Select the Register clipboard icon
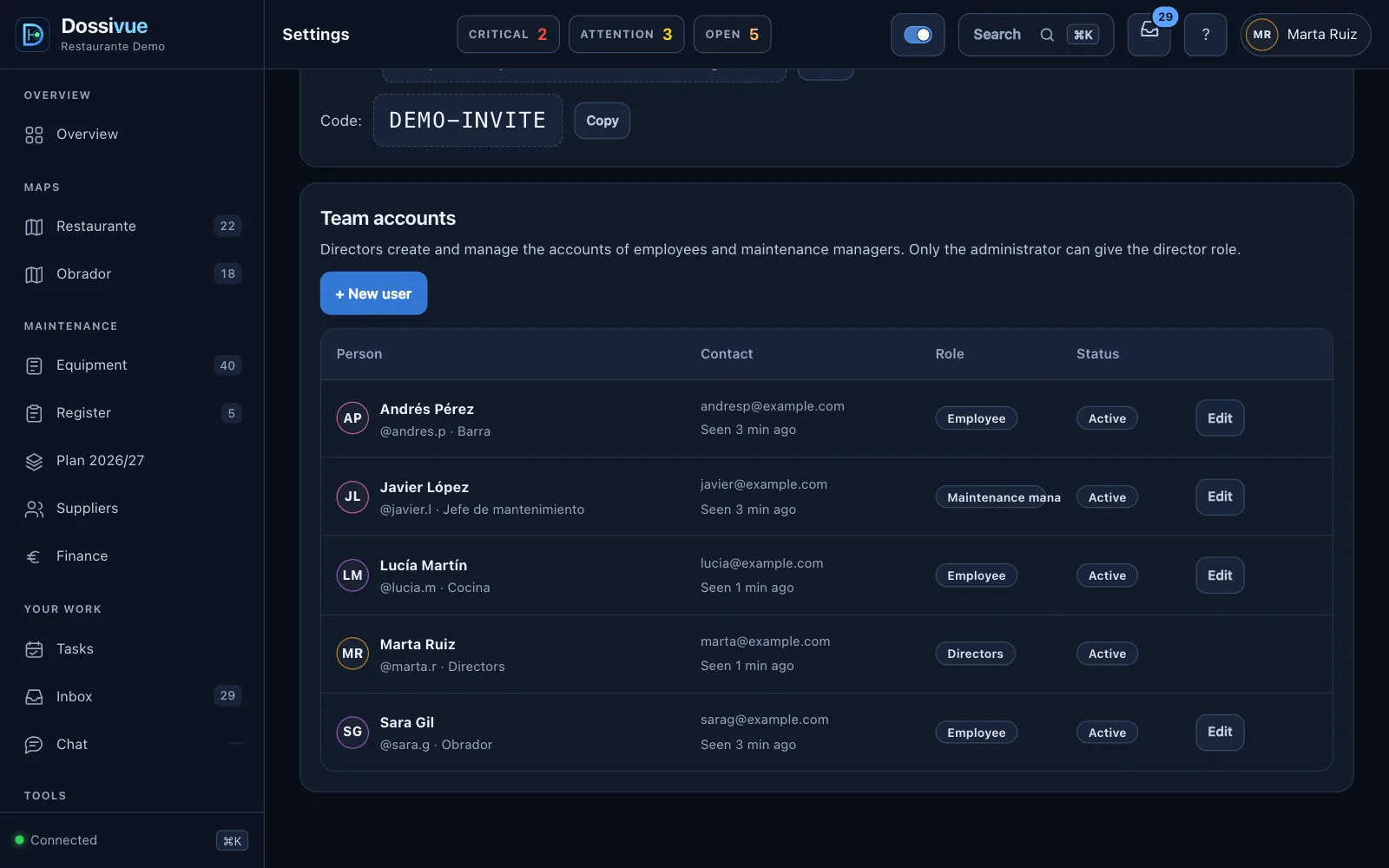 [34, 413]
